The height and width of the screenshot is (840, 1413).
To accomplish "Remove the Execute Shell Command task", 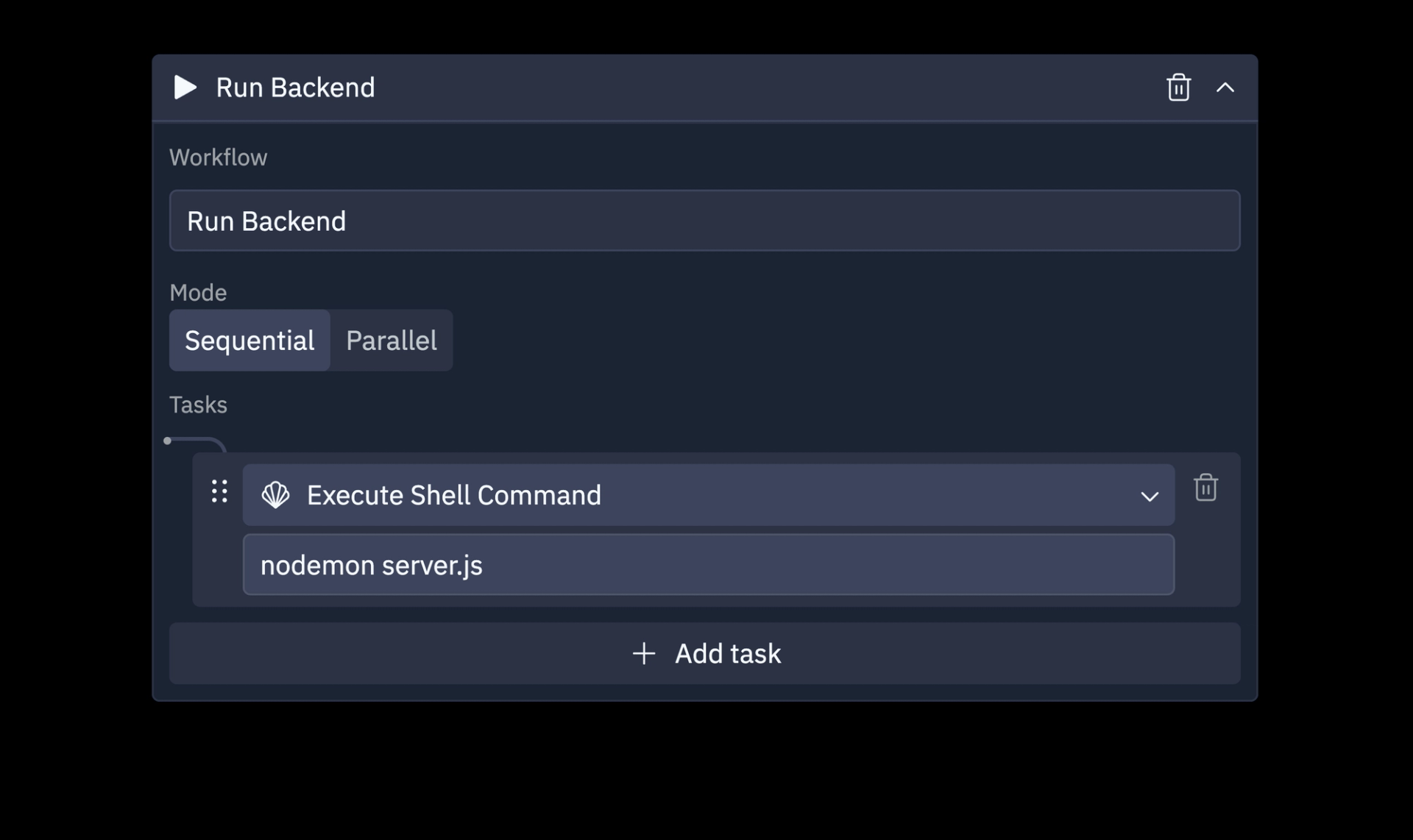I will click(1205, 488).
